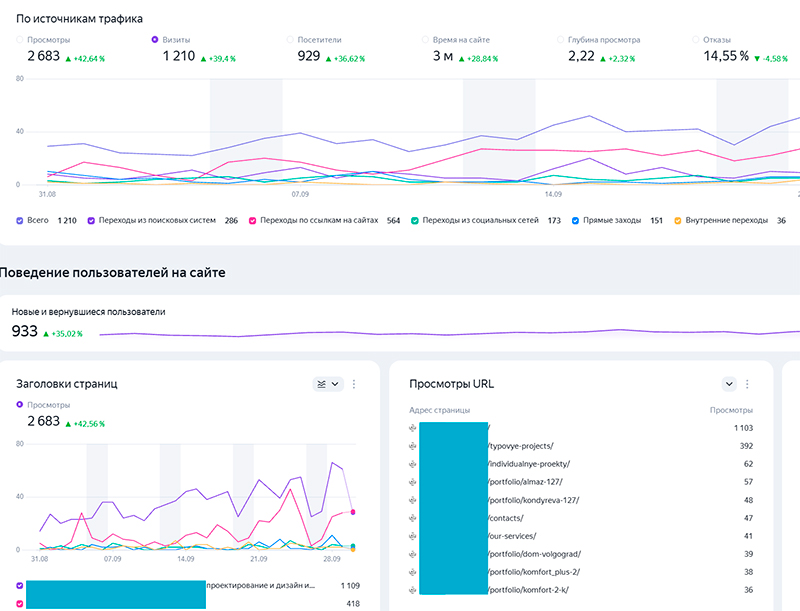Open three-dot menu of Заголовки страниц widget
Screen dimensions: 800x611
click(x=354, y=384)
